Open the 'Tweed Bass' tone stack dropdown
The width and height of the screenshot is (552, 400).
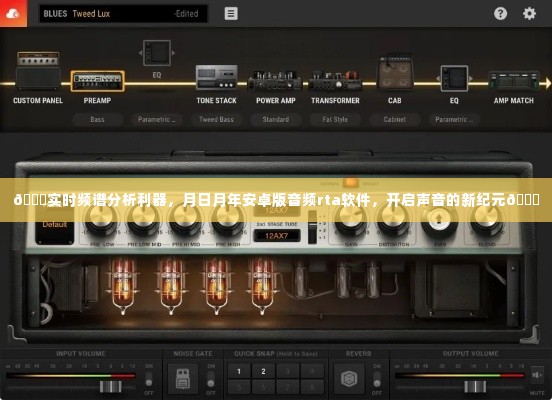point(216,119)
